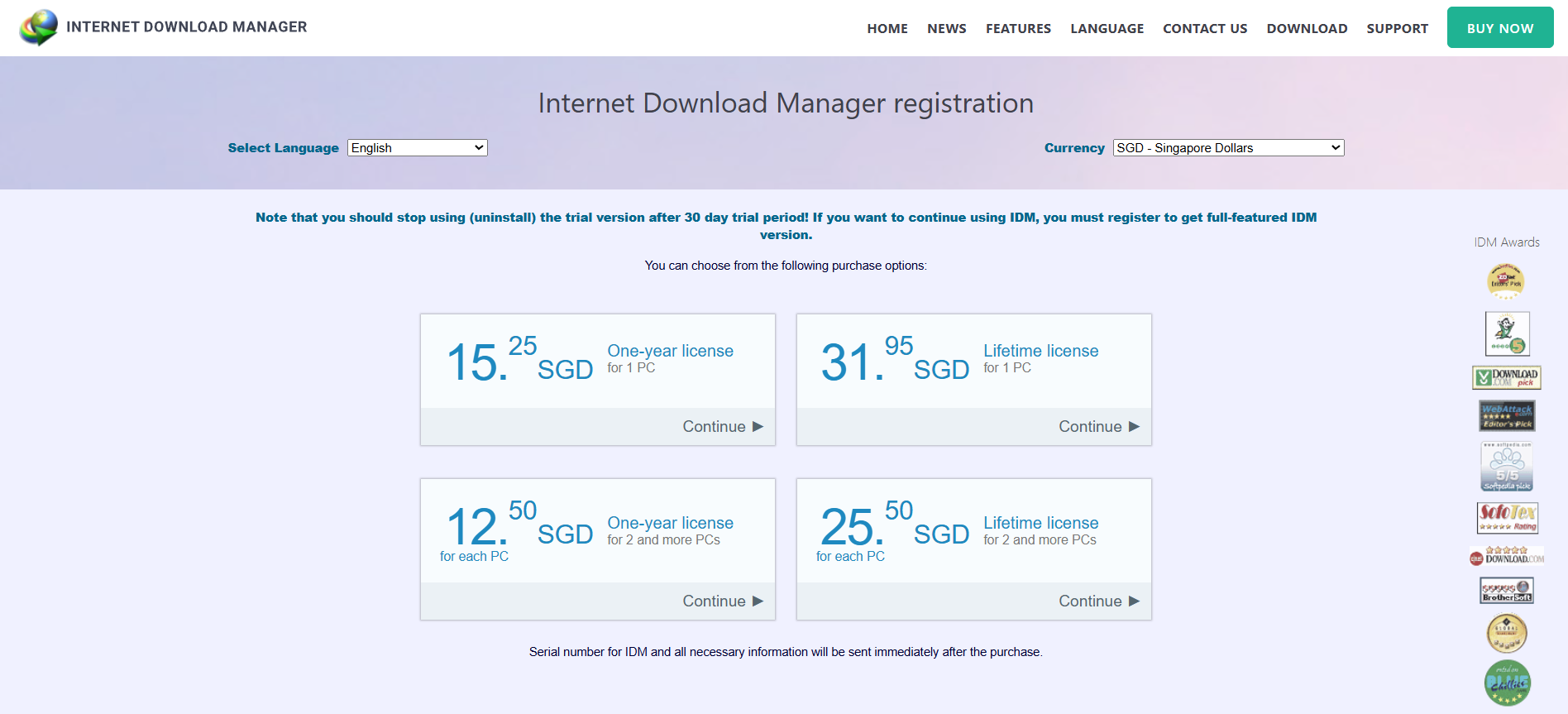1568x714 pixels.
Task: Open the green circular Chillies award badge
Action: pyautogui.click(x=1507, y=683)
